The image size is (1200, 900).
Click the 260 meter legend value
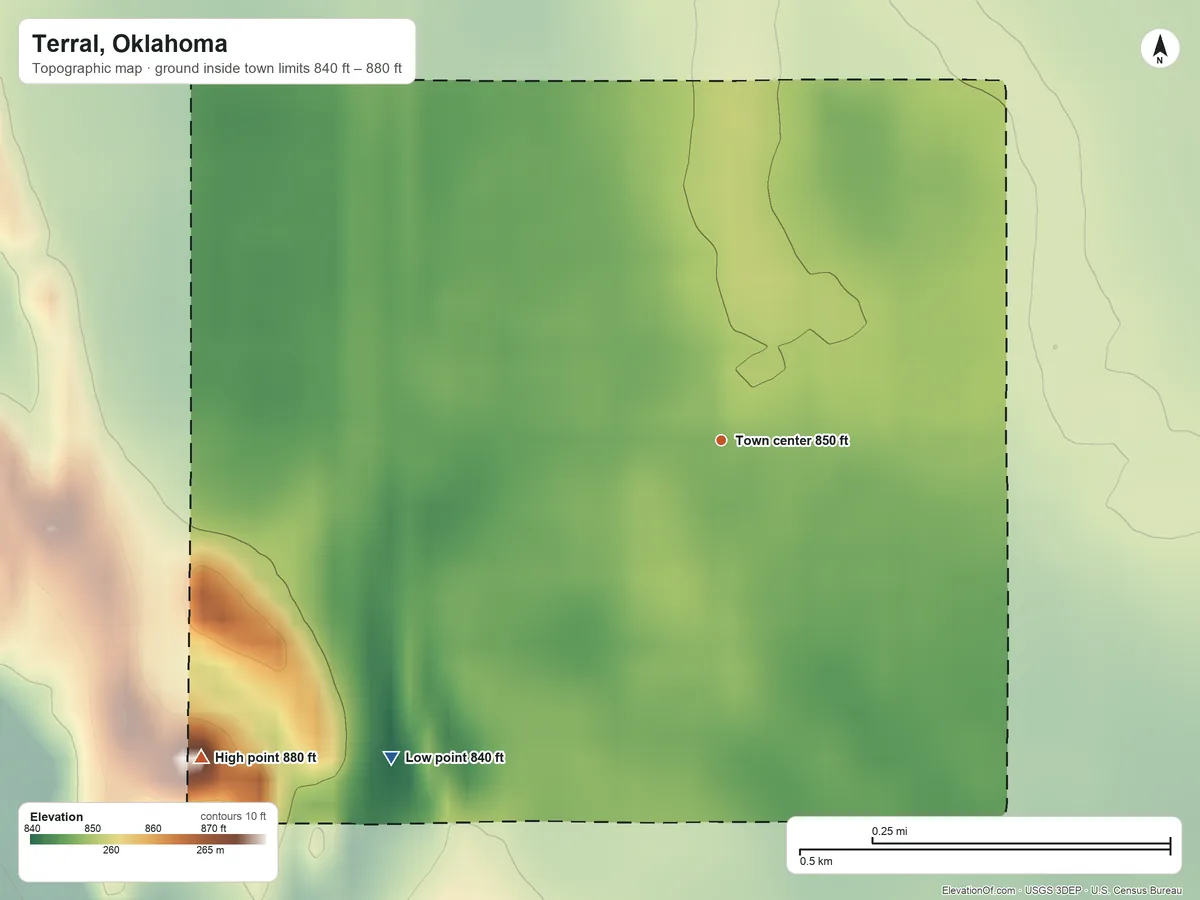111,851
